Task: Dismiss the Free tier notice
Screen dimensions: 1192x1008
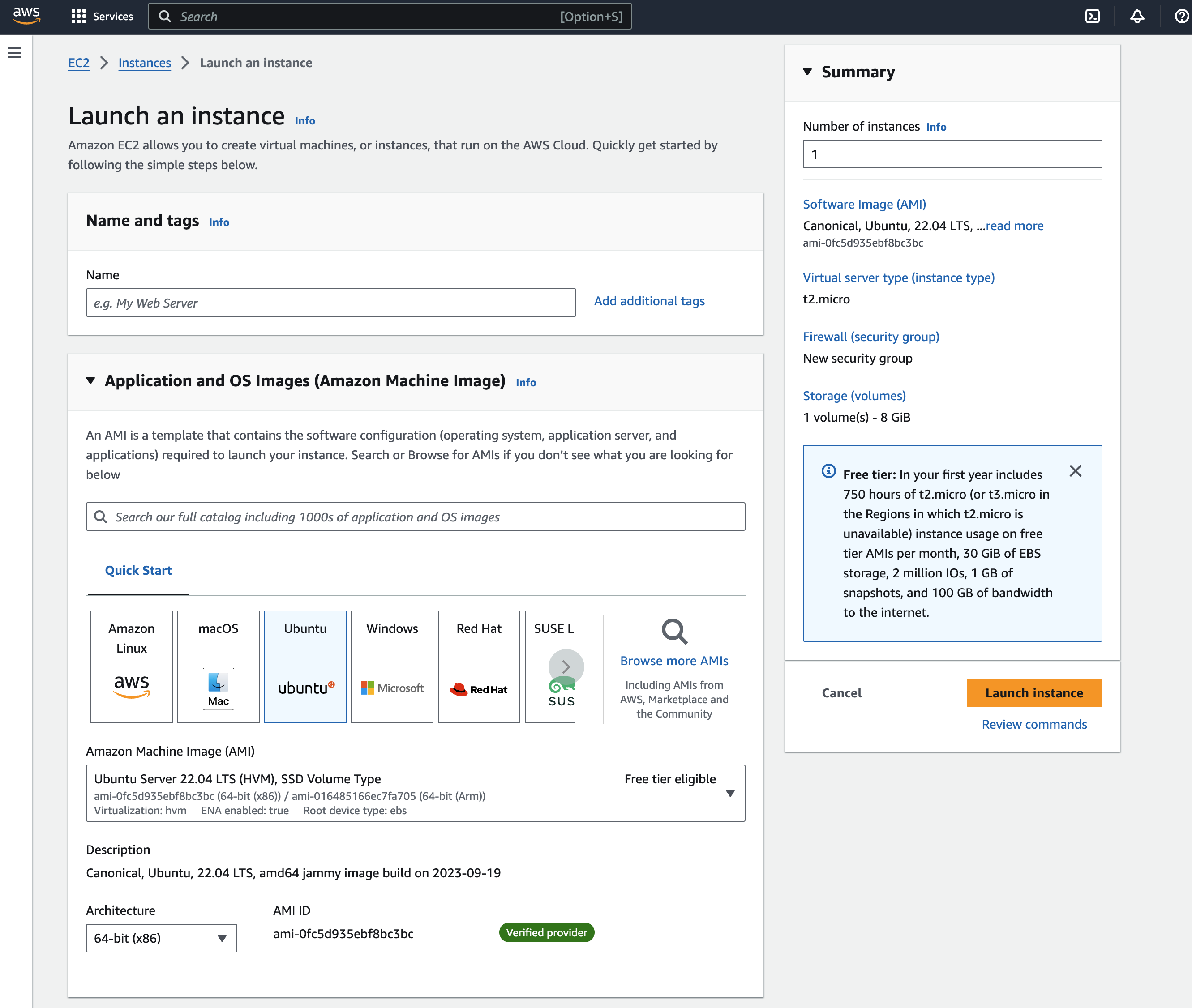Action: click(1076, 471)
